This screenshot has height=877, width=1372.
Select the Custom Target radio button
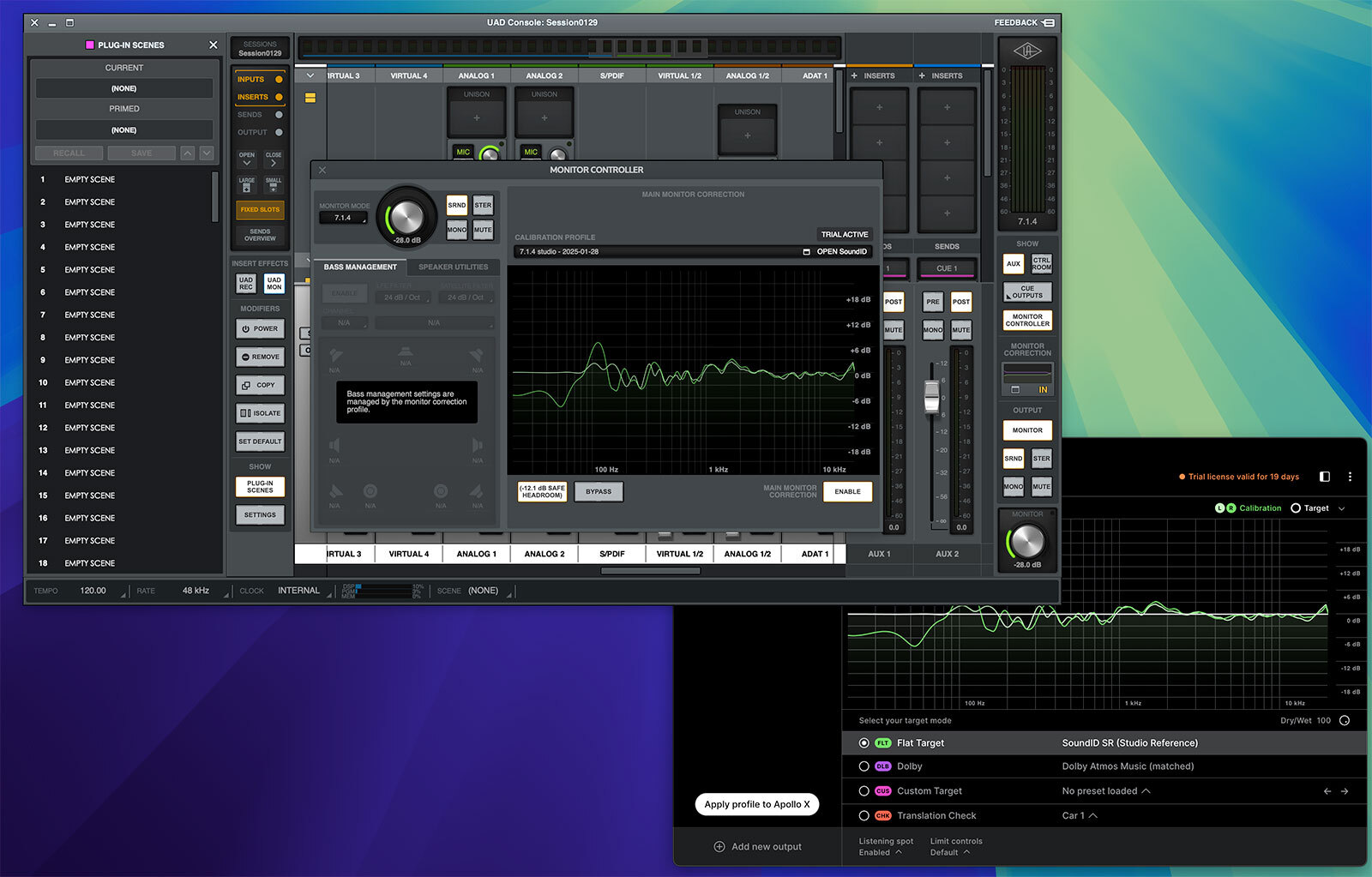point(864,791)
